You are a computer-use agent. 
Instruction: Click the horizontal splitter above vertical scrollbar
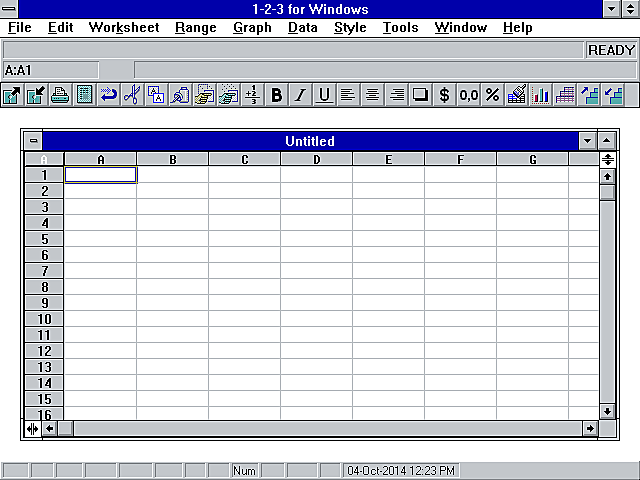607,159
